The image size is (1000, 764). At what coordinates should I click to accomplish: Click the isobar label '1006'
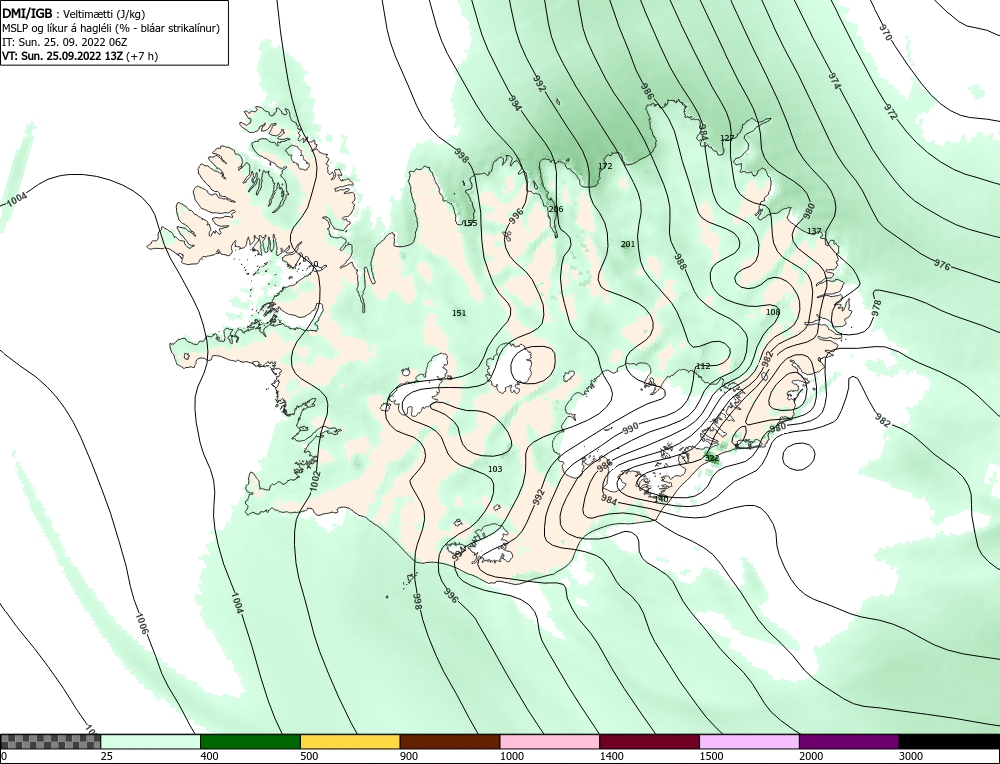pyautogui.click(x=142, y=623)
